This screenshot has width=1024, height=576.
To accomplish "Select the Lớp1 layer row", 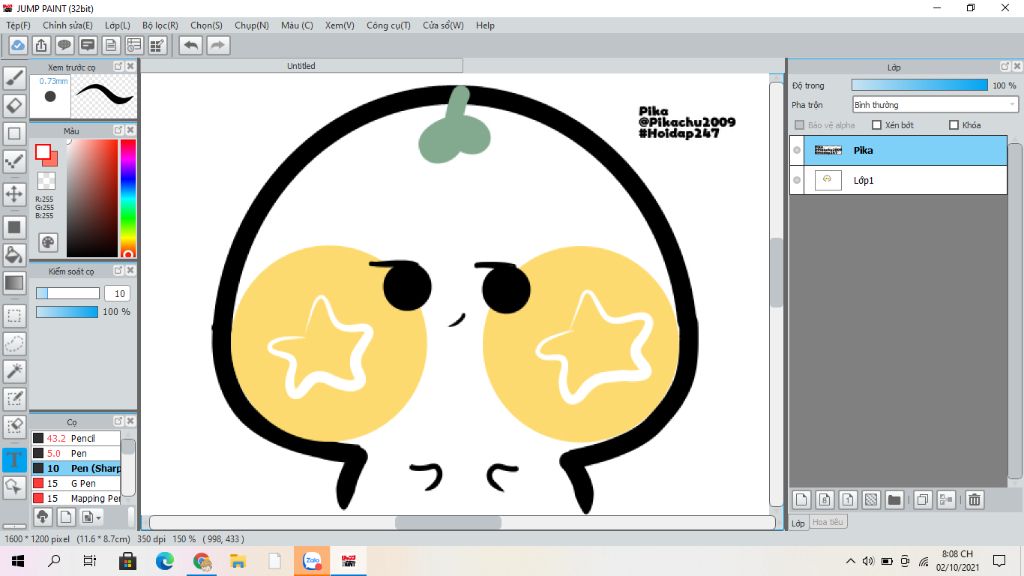I will click(x=898, y=180).
